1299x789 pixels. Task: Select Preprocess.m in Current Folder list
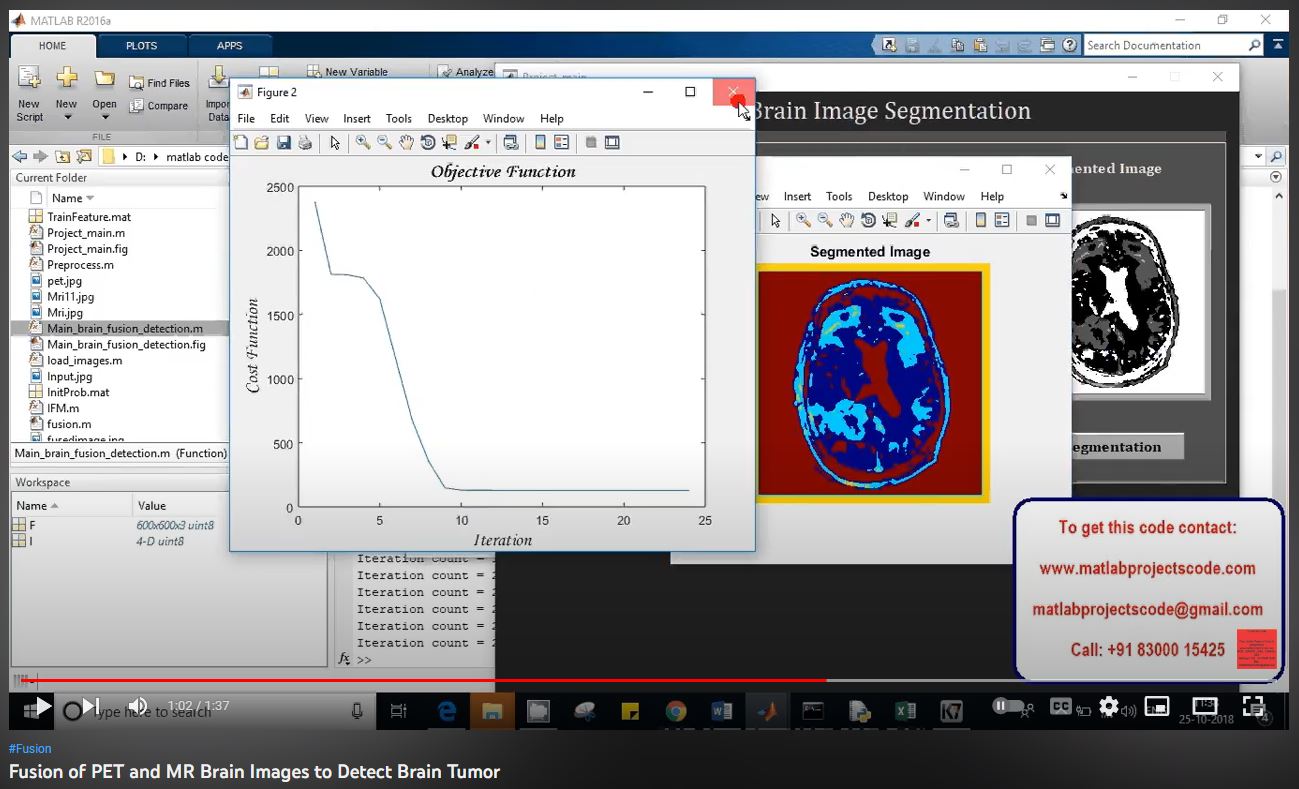point(80,265)
